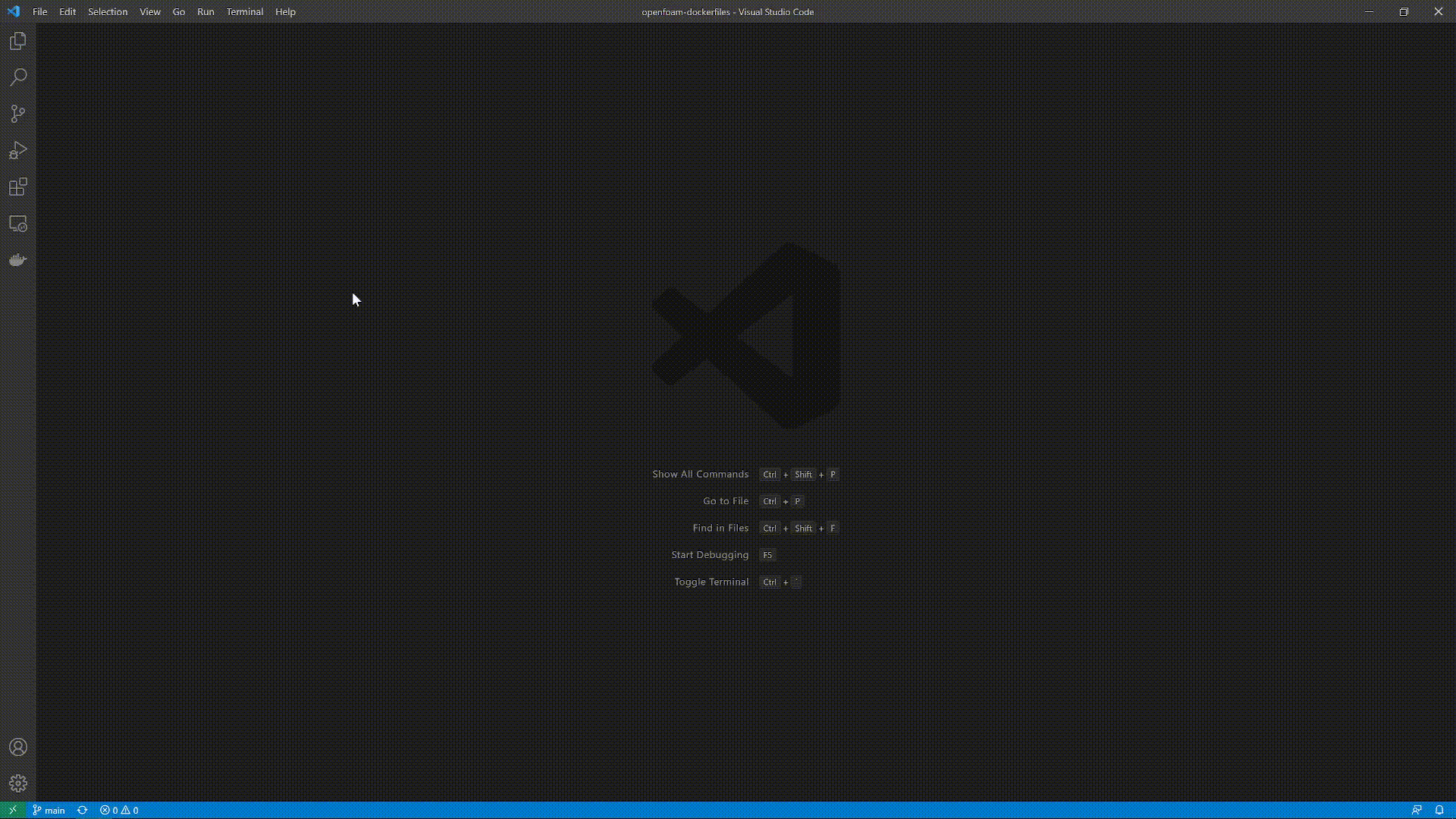The image size is (1456, 819).
Task: Select the Start Debugging option
Action: (710, 554)
